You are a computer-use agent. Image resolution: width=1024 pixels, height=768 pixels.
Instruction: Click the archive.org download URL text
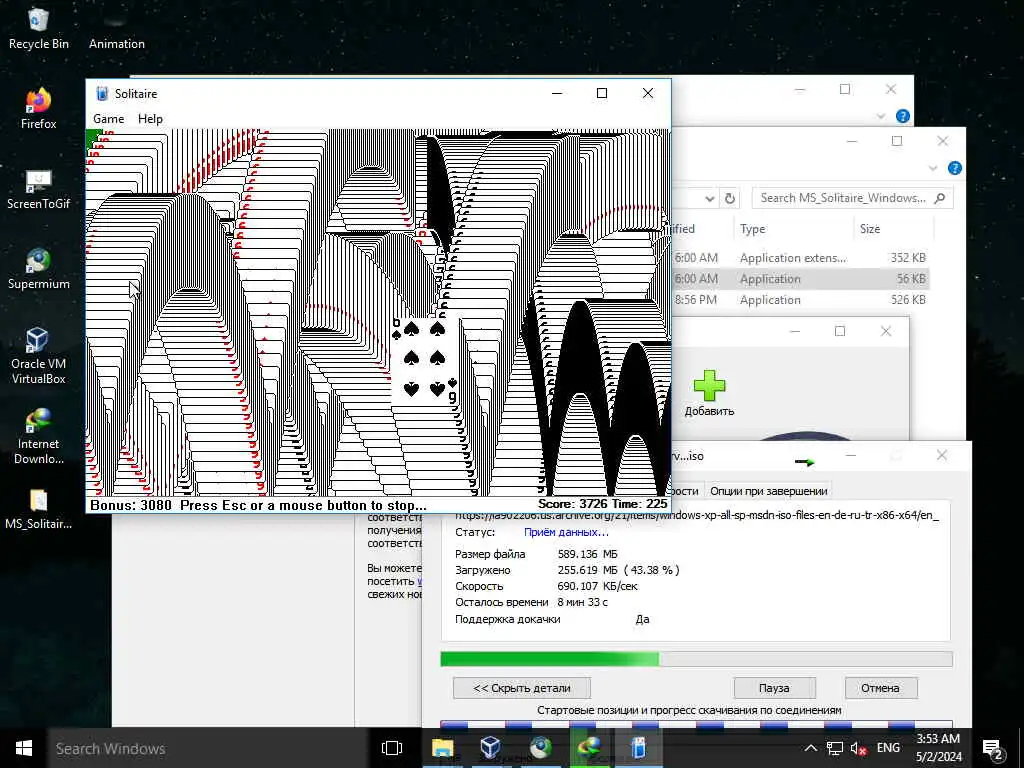[x=697, y=515]
